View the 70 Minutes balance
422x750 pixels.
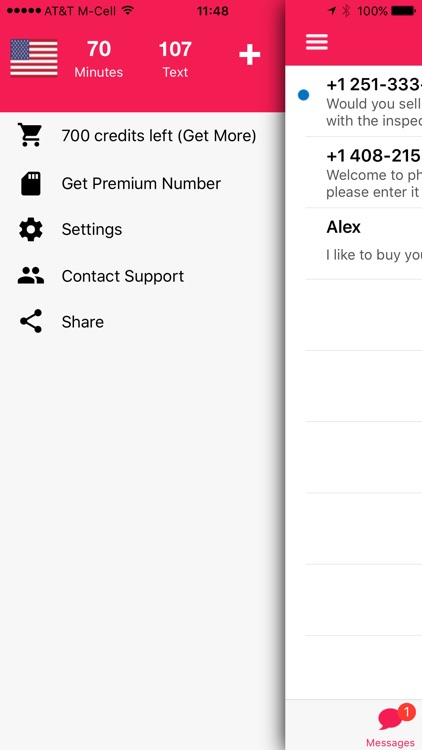click(x=99, y=59)
